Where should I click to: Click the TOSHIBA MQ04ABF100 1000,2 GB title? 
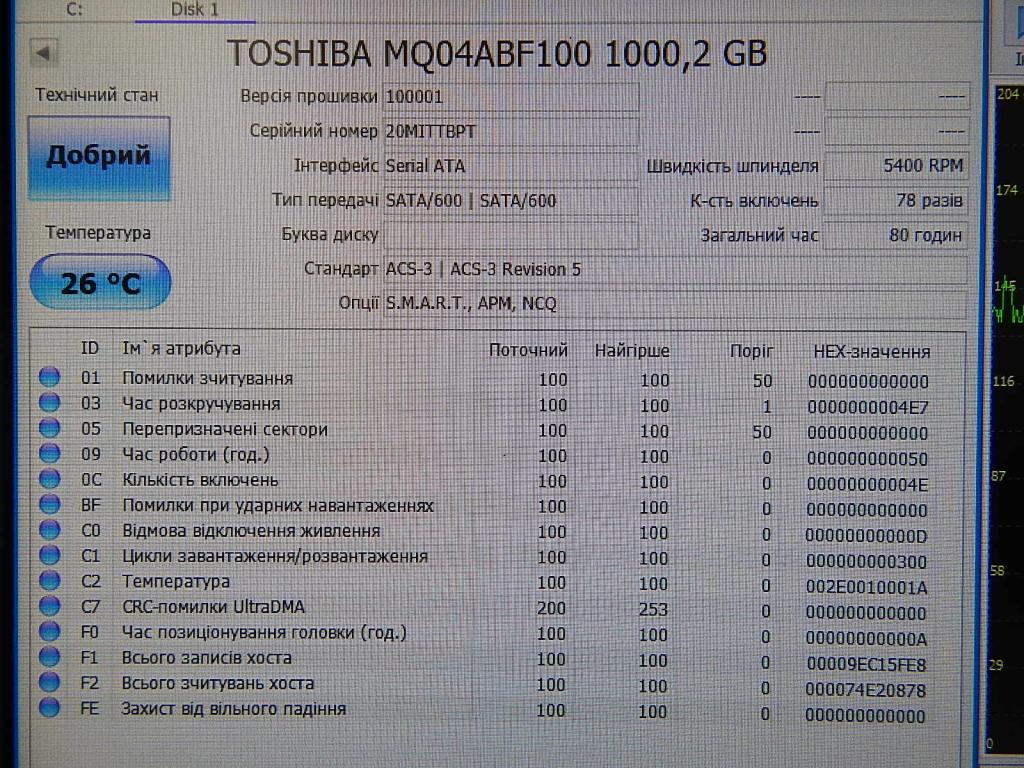click(x=497, y=53)
